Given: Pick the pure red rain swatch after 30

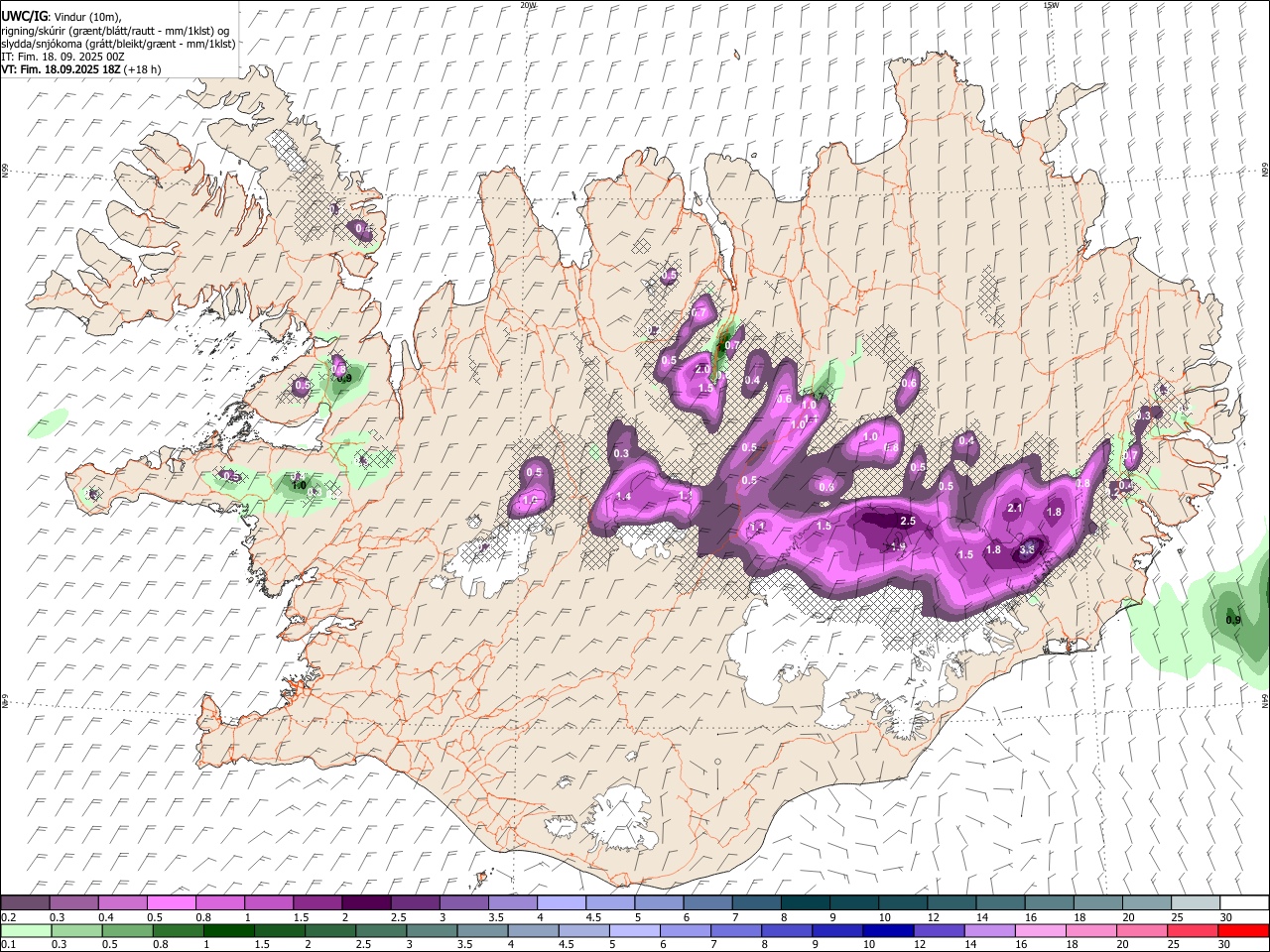Looking at the screenshot, I should coord(1242,930).
